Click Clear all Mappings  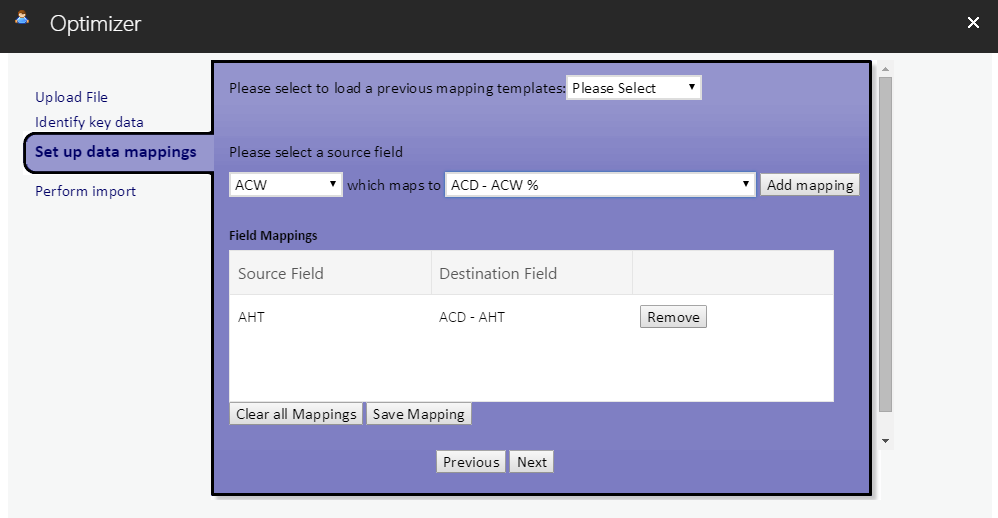click(296, 414)
